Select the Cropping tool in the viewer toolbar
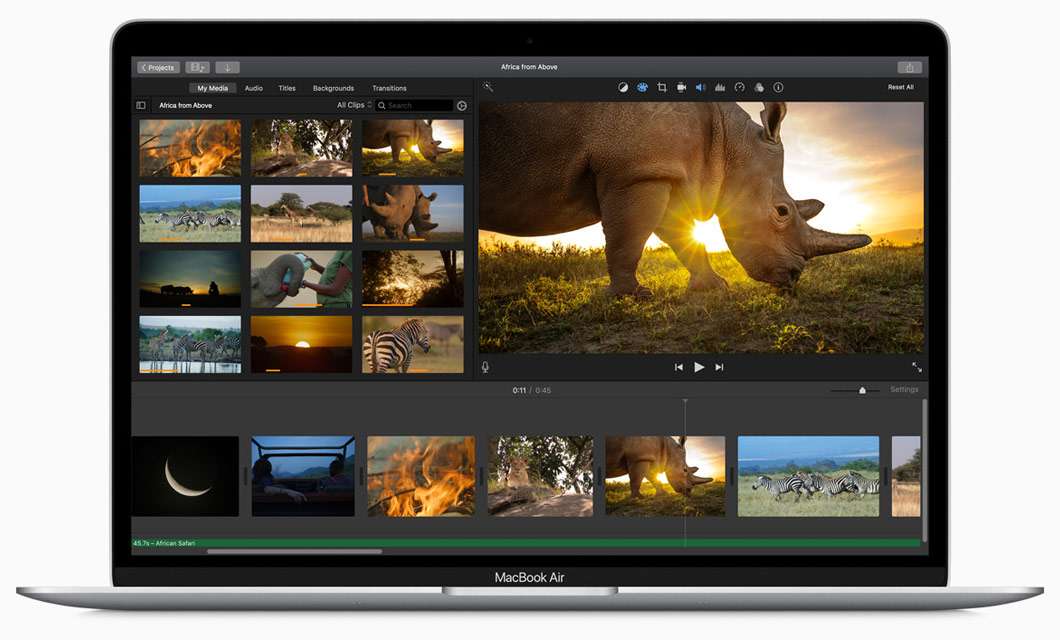The width and height of the screenshot is (1060, 640). (661, 87)
